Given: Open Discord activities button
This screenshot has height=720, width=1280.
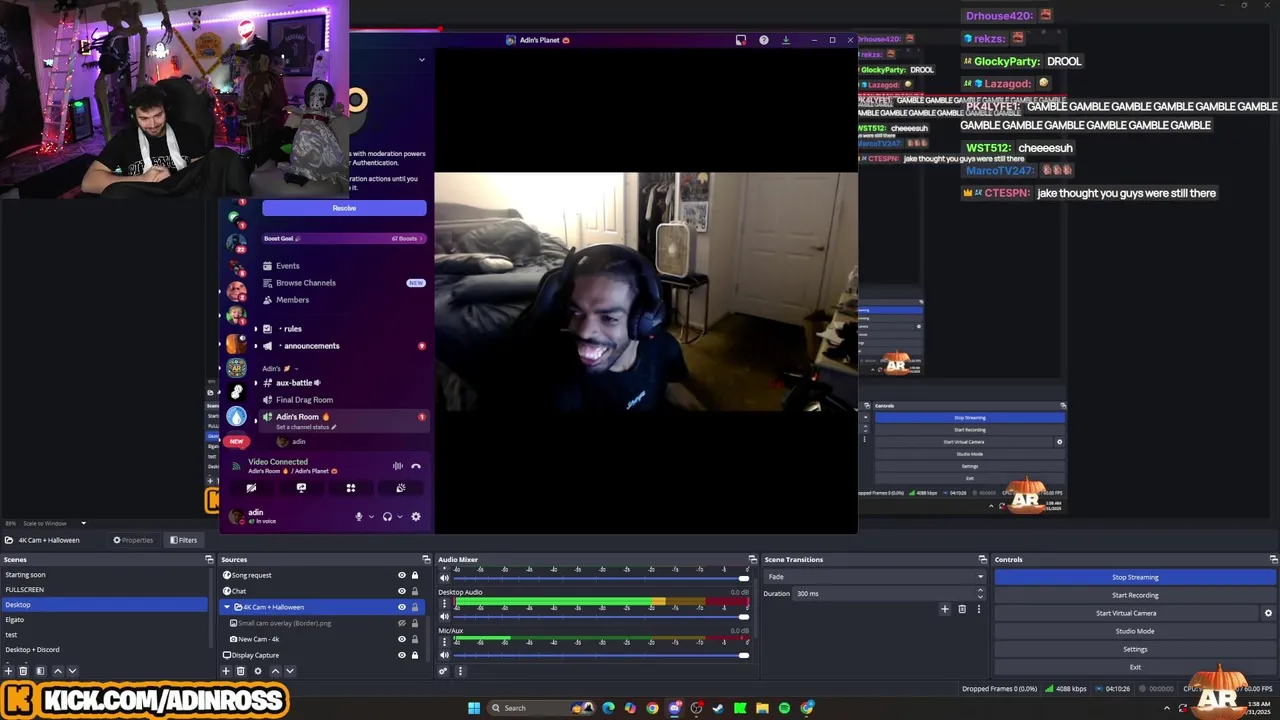Looking at the screenshot, I should point(351,488).
